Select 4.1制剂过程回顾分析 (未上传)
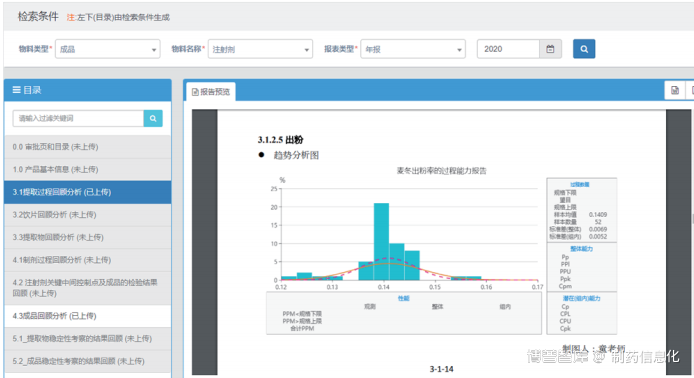694x378 pixels. coord(88,260)
